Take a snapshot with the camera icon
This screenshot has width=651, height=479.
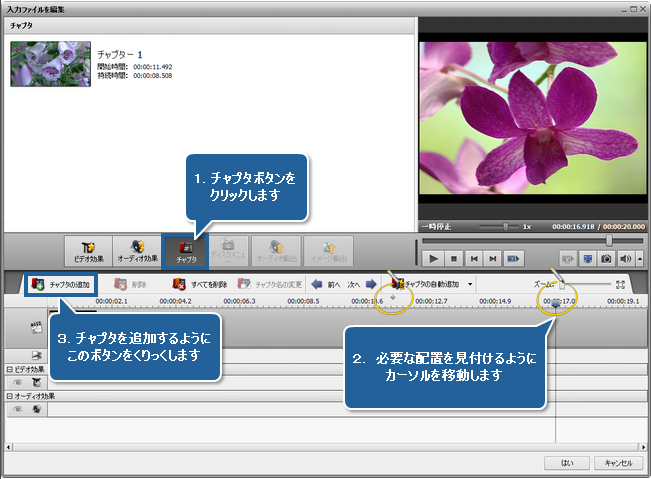[605, 258]
